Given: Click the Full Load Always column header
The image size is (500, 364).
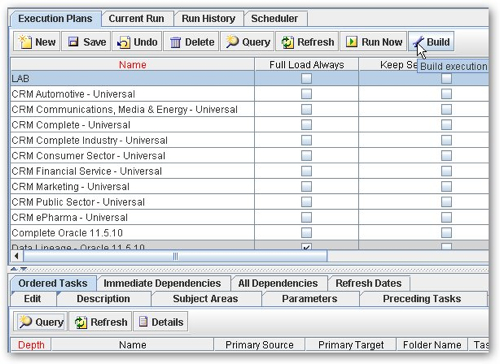Looking at the screenshot, I should click(307, 65).
